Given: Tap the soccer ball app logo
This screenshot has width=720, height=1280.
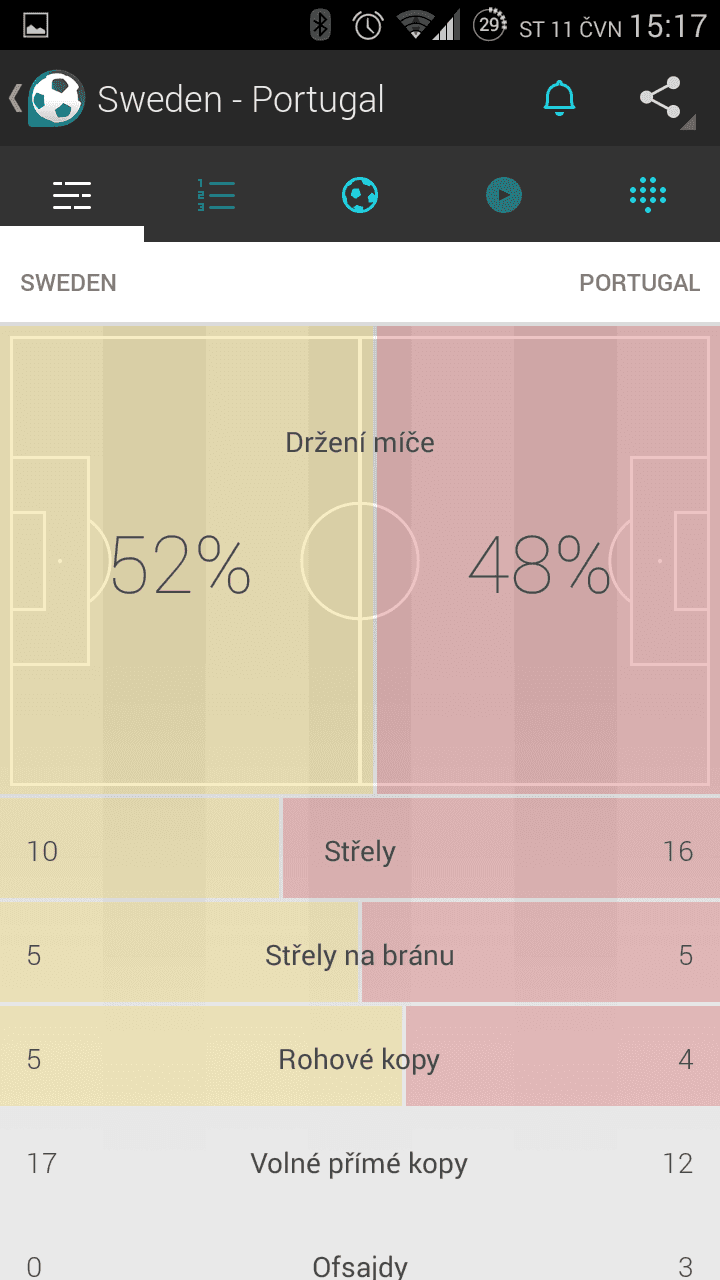Looking at the screenshot, I should (x=56, y=98).
